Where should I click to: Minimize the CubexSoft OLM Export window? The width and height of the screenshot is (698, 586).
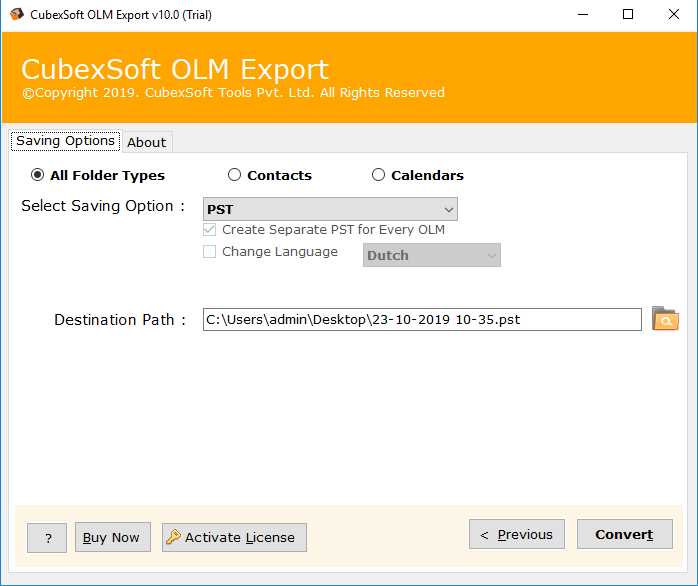click(581, 15)
